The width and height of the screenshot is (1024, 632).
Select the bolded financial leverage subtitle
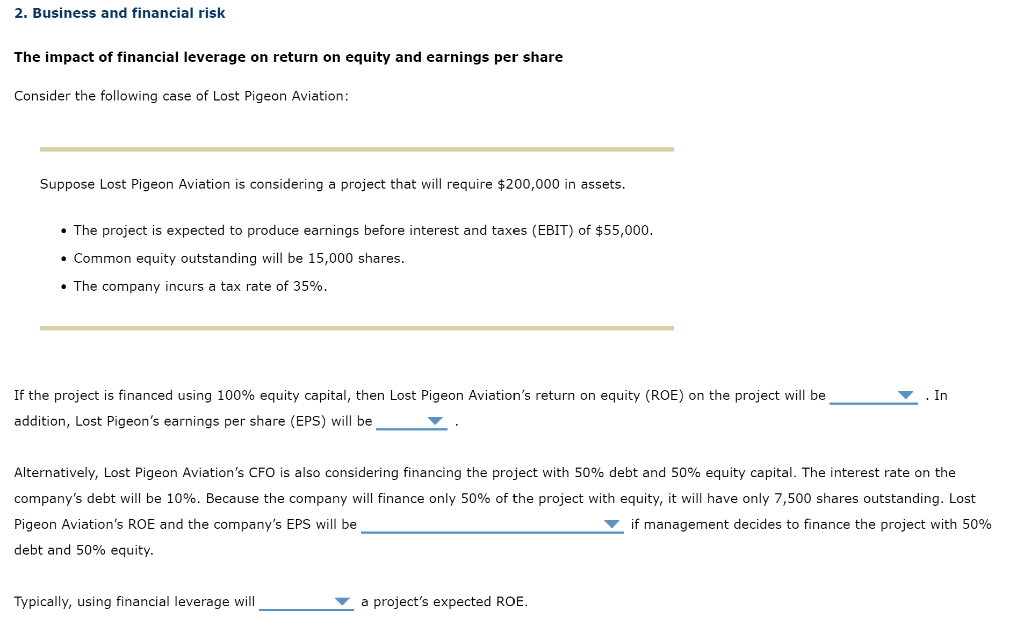[288, 57]
